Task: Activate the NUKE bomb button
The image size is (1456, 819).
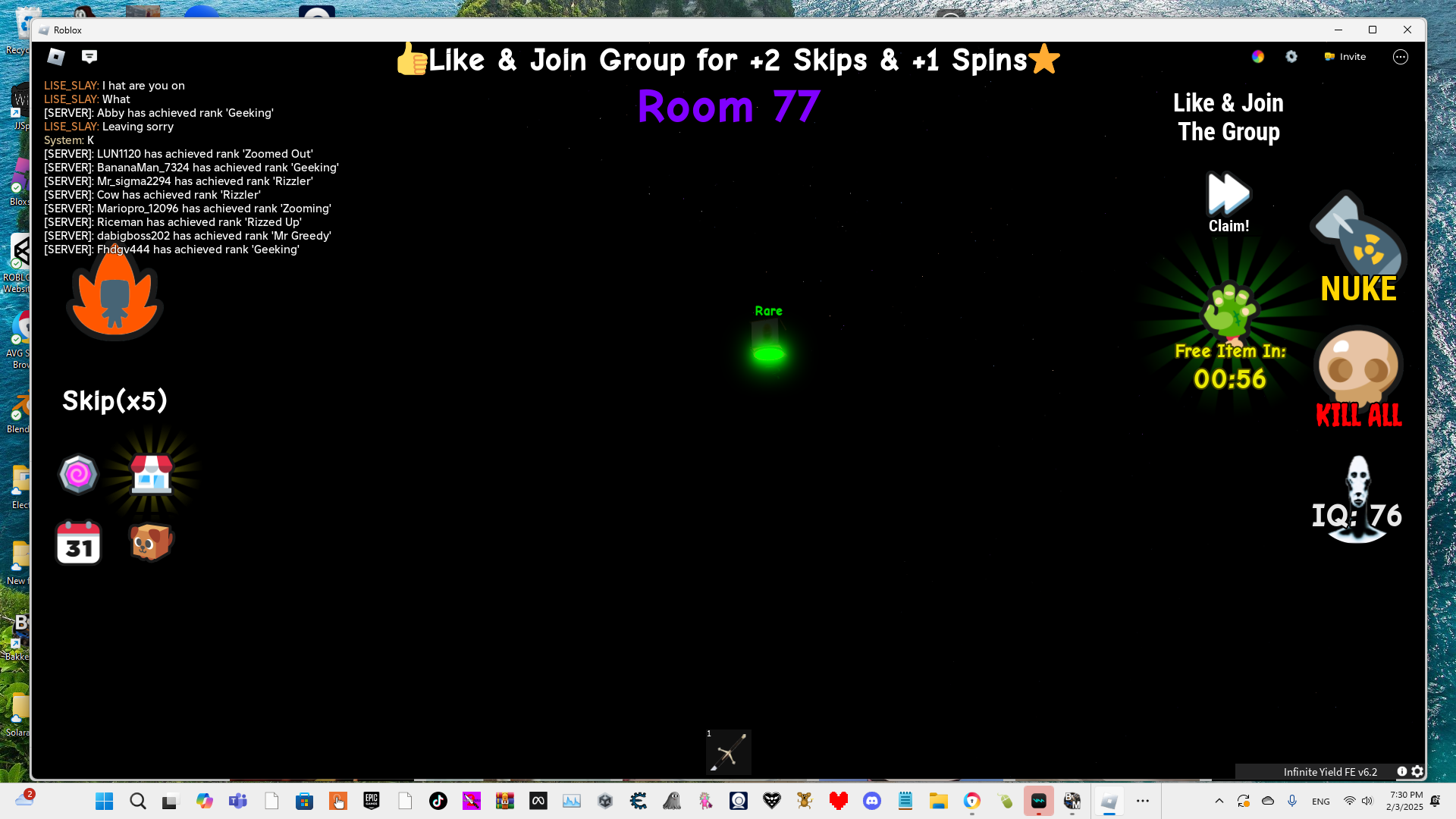Action: 1358,247
